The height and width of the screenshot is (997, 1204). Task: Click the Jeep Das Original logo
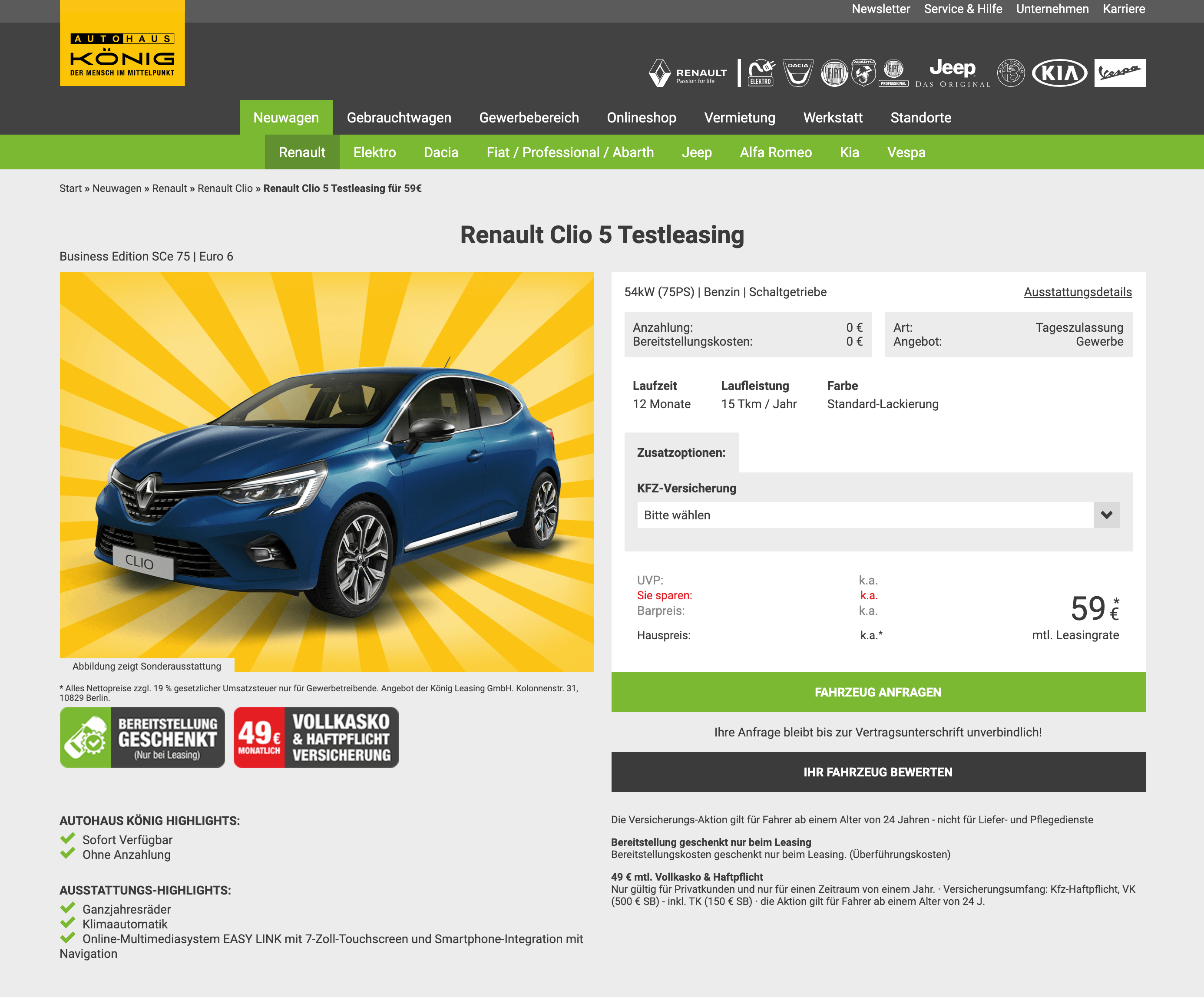pyautogui.click(x=953, y=73)
